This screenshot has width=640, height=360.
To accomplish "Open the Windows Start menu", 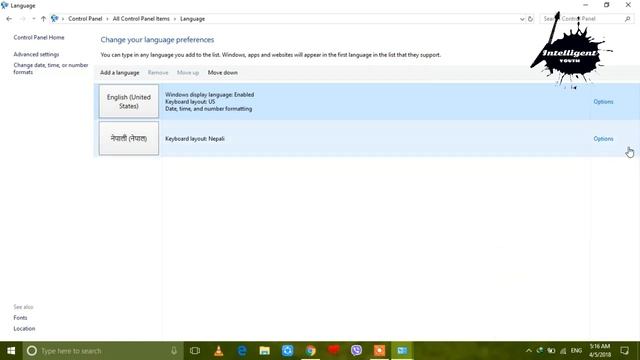I will 11,351.
